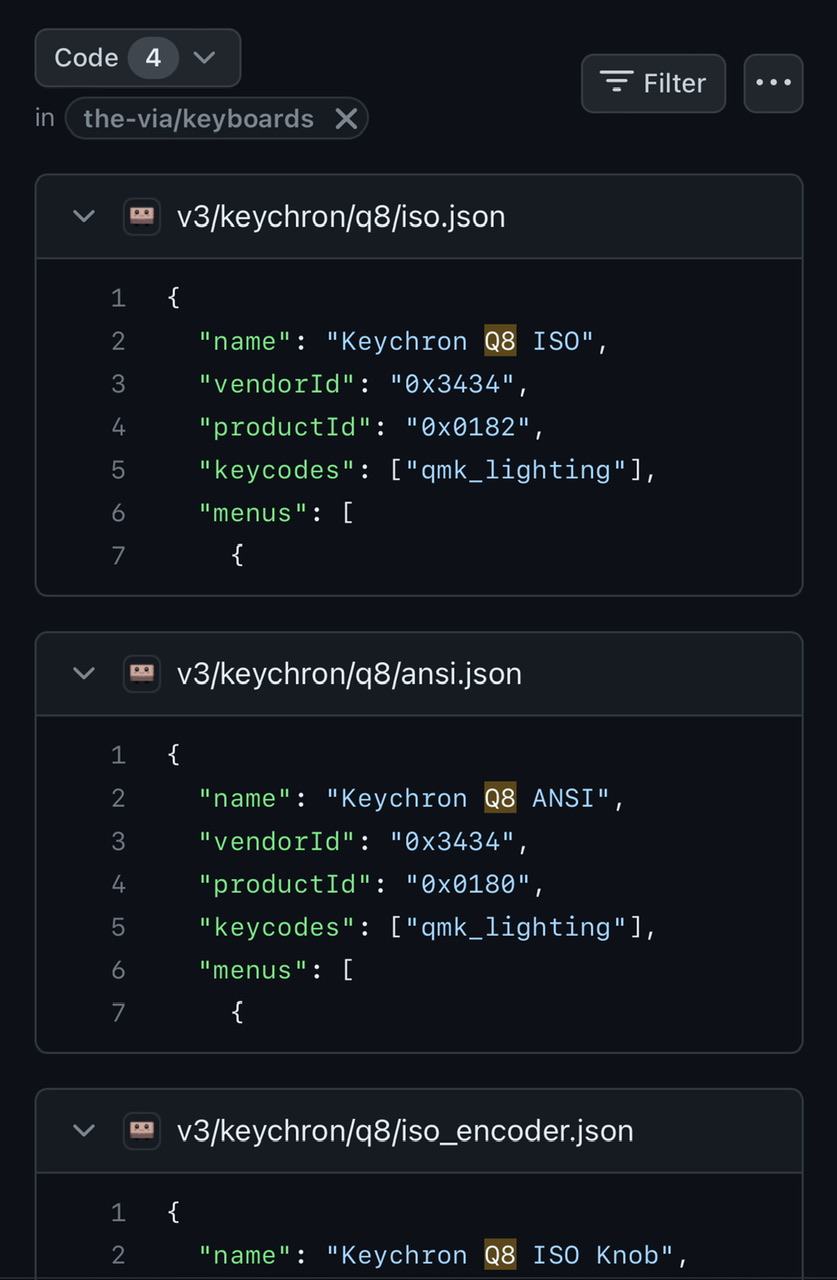837x1280 pixels.
Task: Open the v3/keychron/q8/iso_encoder.json file link
Action: [405, 1130]
